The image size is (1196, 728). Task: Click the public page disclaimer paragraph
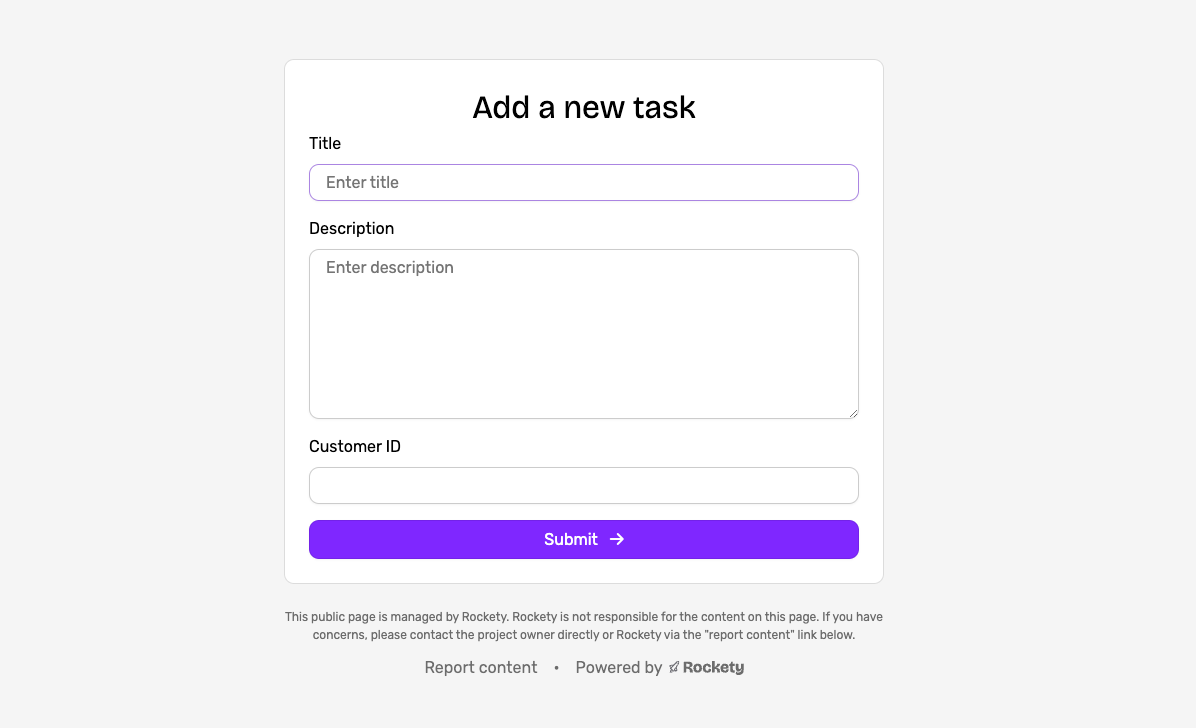point(583,626)
